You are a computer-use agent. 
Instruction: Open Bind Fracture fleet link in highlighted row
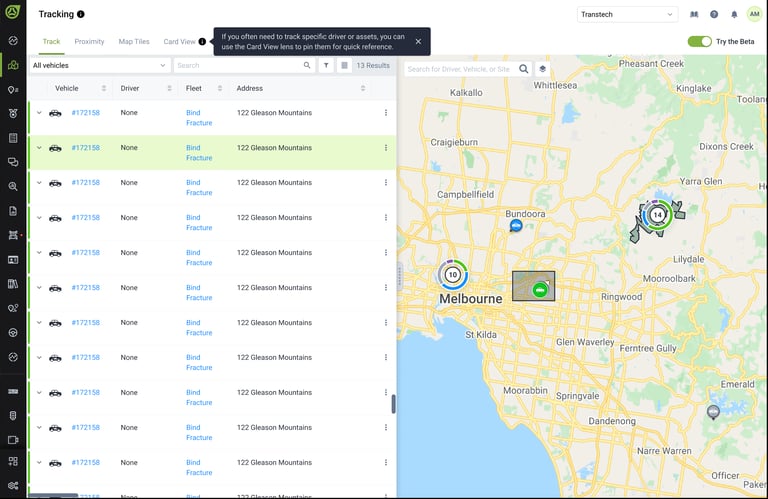199,153
